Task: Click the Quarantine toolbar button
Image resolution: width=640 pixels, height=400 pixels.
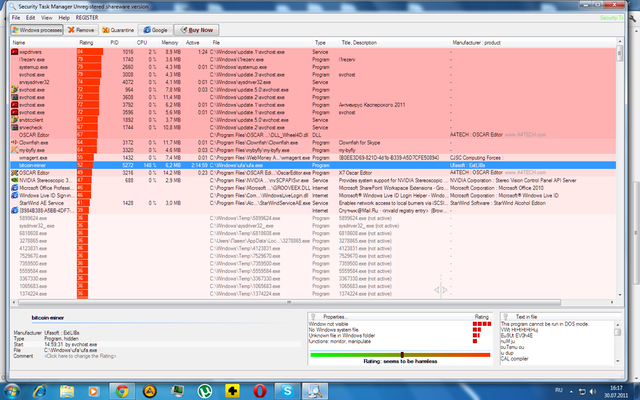Action: tap(118, 30)
